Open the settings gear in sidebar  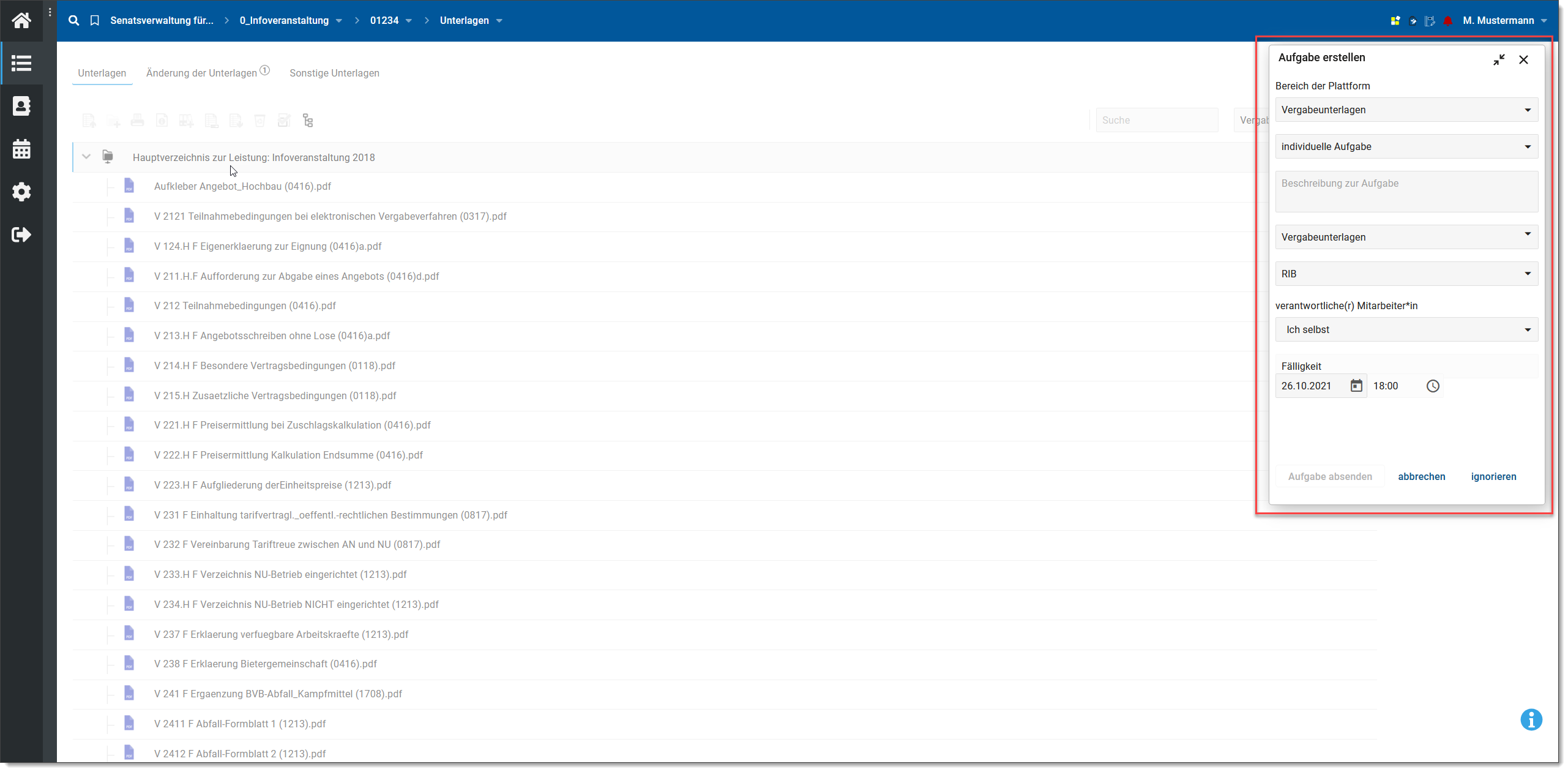tap(21, 192)
